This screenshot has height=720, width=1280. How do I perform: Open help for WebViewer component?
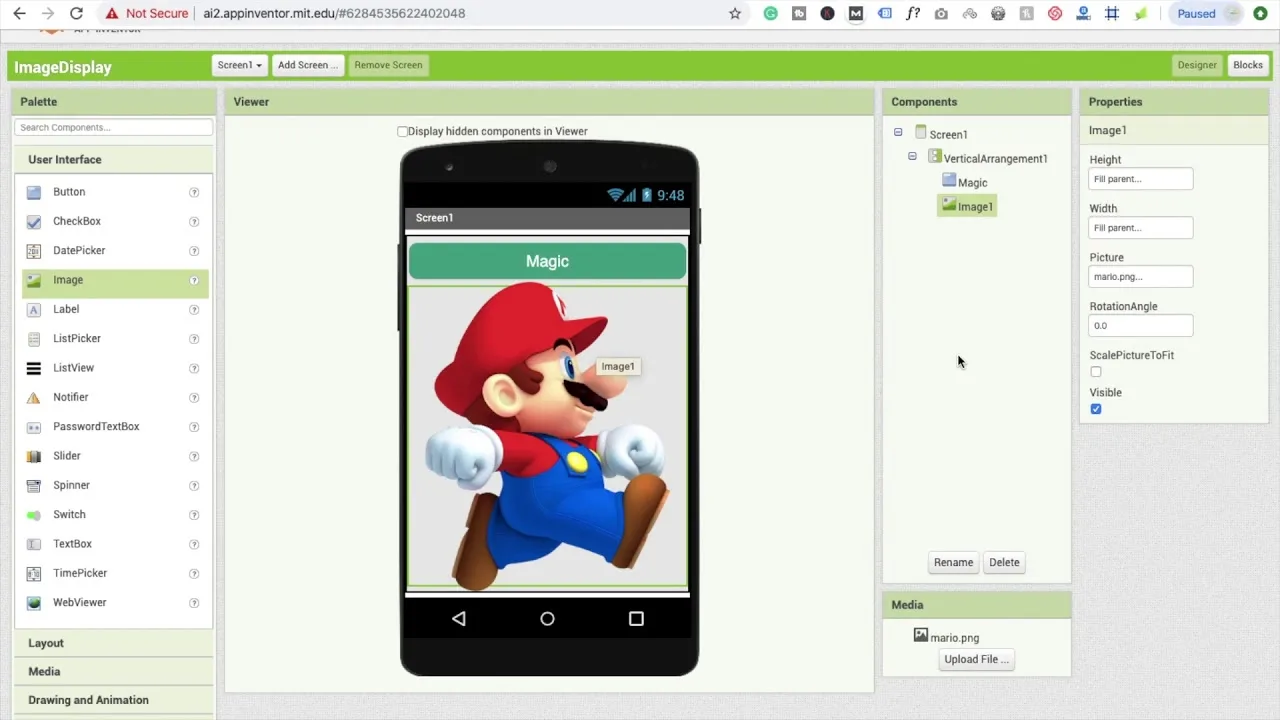(194, 603)
